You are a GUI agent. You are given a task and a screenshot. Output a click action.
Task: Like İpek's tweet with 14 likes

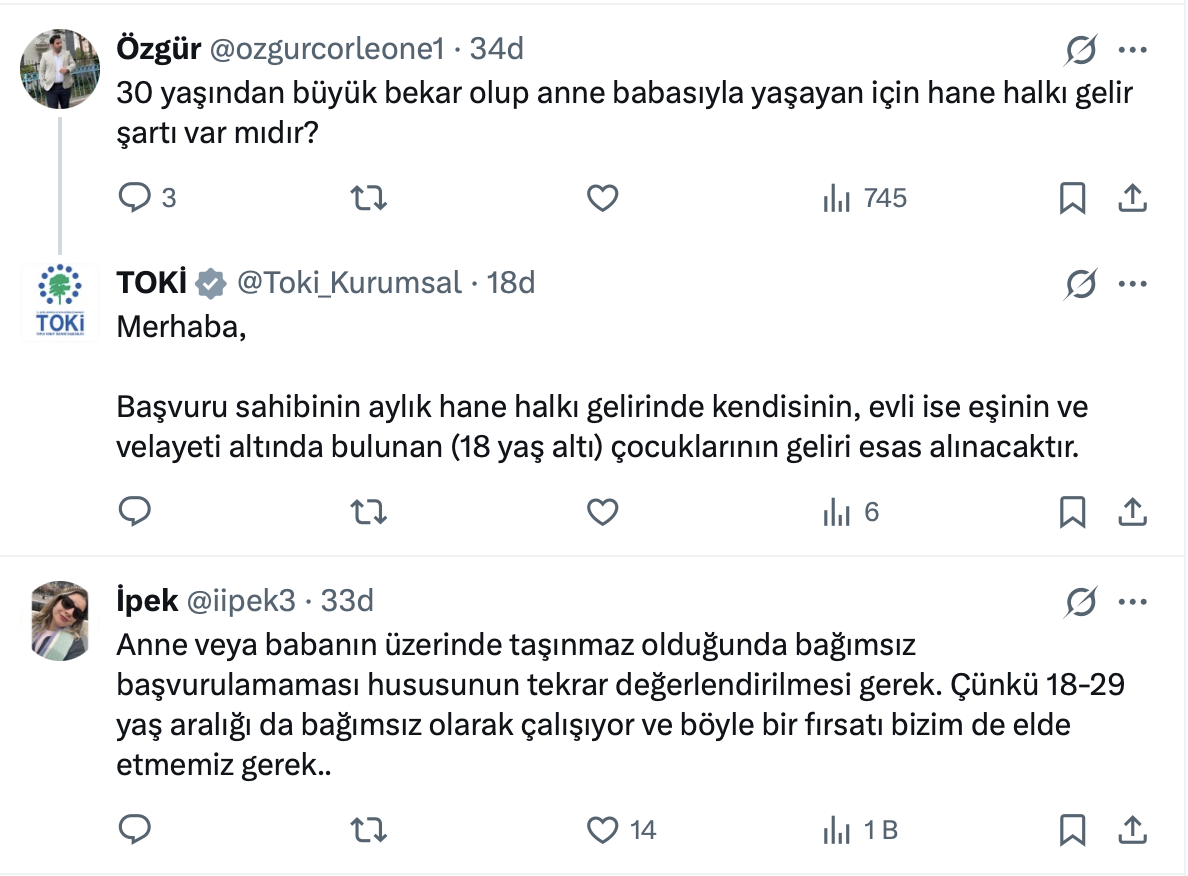coord(602,829)
